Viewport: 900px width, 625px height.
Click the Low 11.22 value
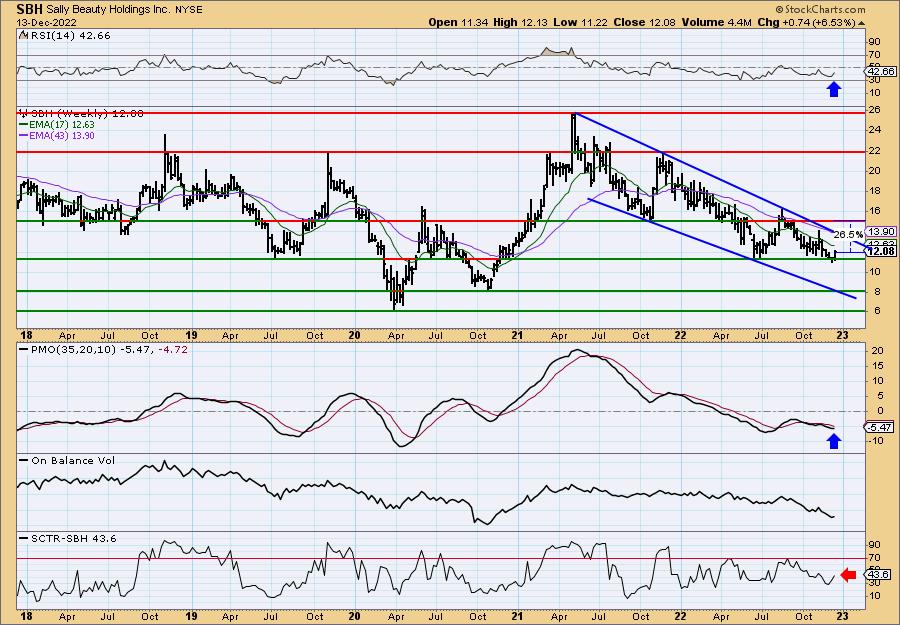click(x=581, y=22)
